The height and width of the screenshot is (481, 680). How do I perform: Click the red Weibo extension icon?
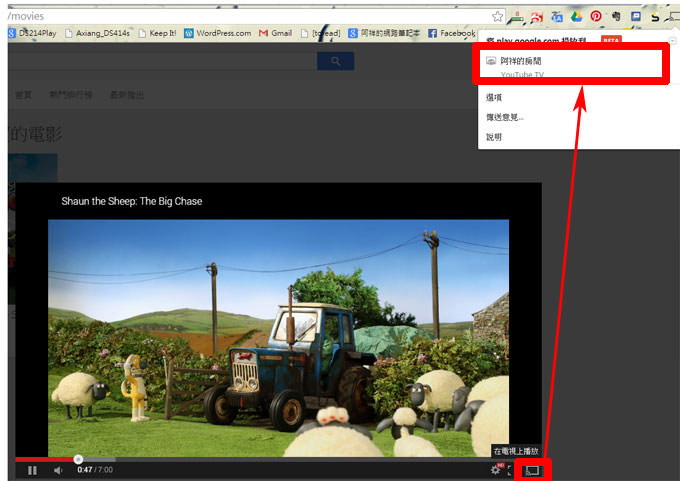537,16
